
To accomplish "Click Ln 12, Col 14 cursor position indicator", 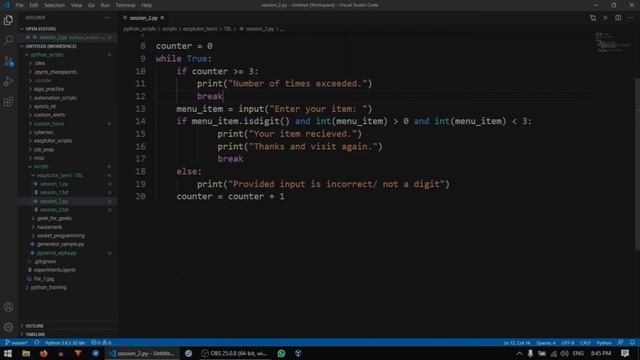I will pyautogui.click(x=517, y=342).
